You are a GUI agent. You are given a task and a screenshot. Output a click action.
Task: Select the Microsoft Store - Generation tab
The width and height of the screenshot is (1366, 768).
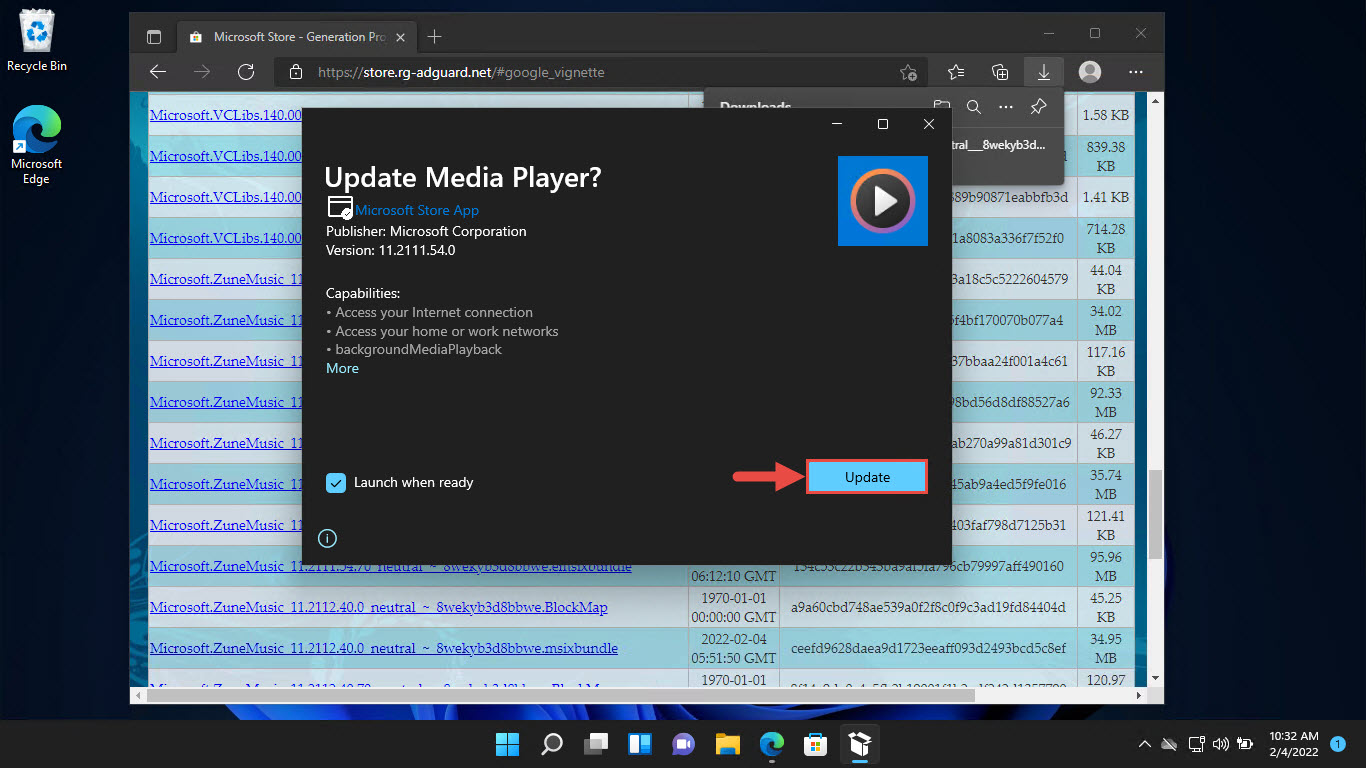[x=295, y=37]
